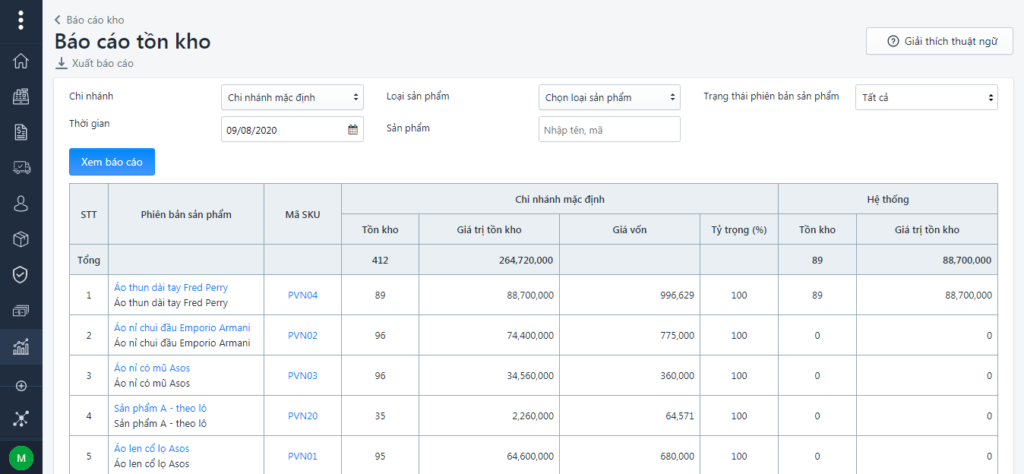Click the calendar icon in the date field
This screenshot has height=474, width=1024.
[x=352, y=130]
